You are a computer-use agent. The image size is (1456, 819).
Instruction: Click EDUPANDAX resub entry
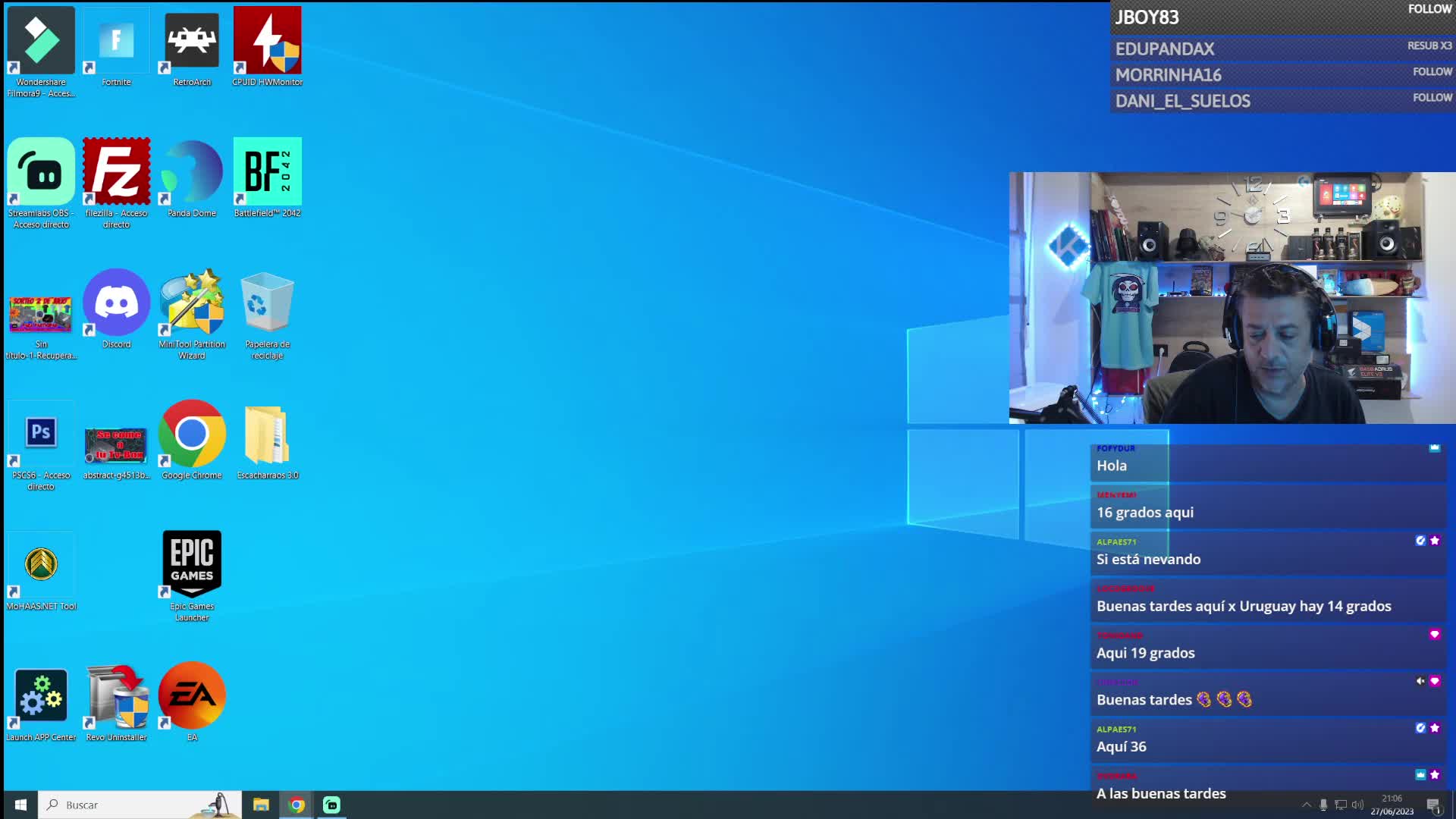tap(1283, 49)
